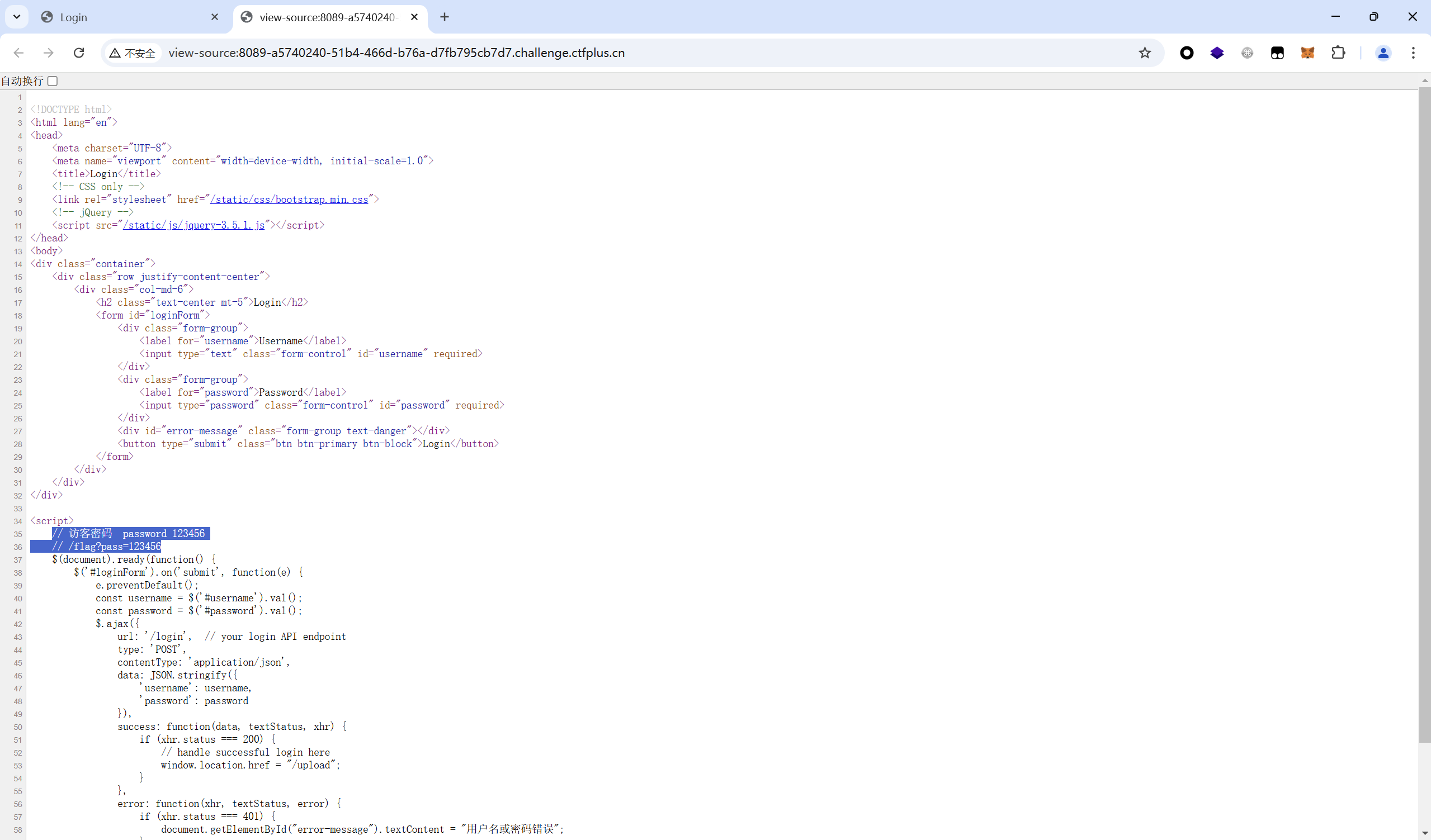Open the bootstrap.min.css link
1431x840 pixels.
(289, 200)
